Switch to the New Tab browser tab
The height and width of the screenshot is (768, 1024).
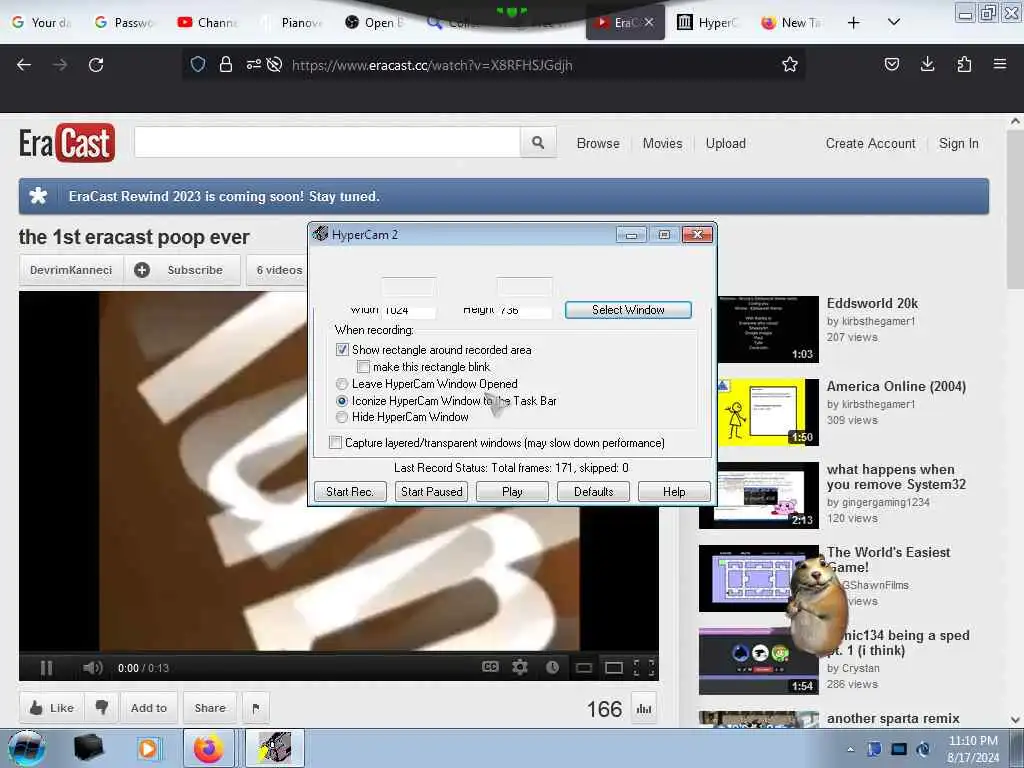[792, 22]
